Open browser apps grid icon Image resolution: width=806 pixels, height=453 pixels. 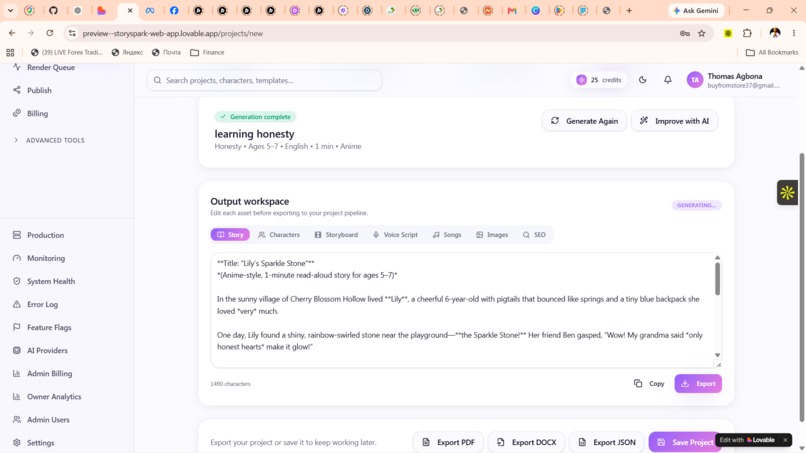pyautogui.click(x=10, y=52)
